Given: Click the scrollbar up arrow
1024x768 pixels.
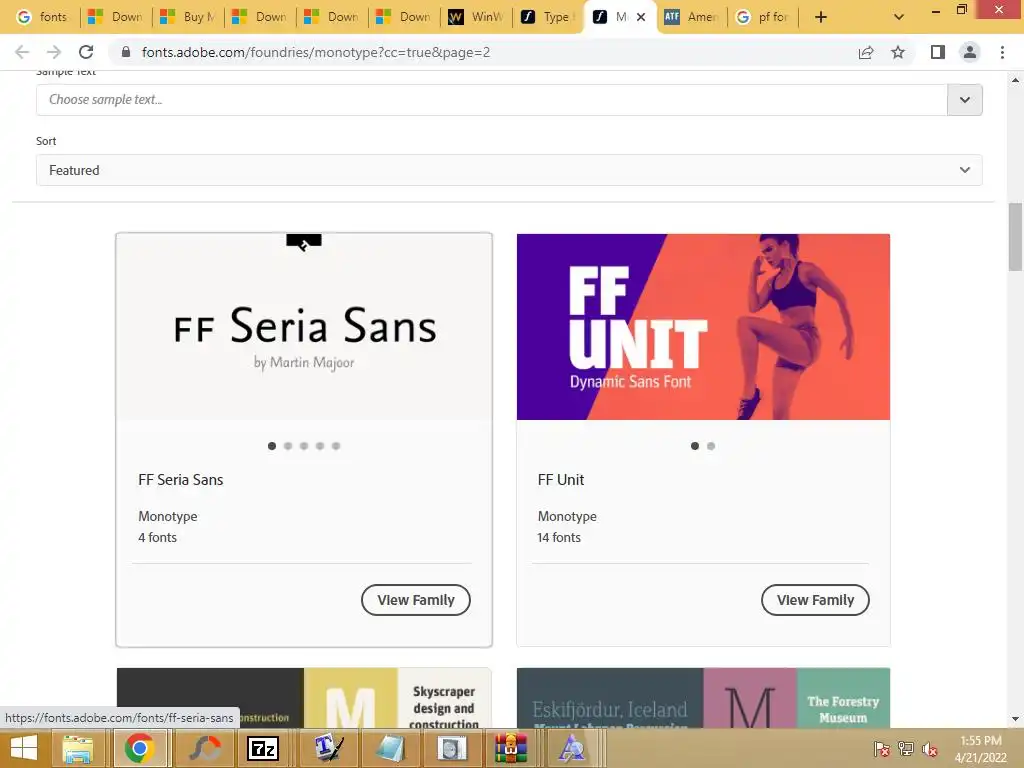Looking at the screenshot, I should (x=1015, y=80).
